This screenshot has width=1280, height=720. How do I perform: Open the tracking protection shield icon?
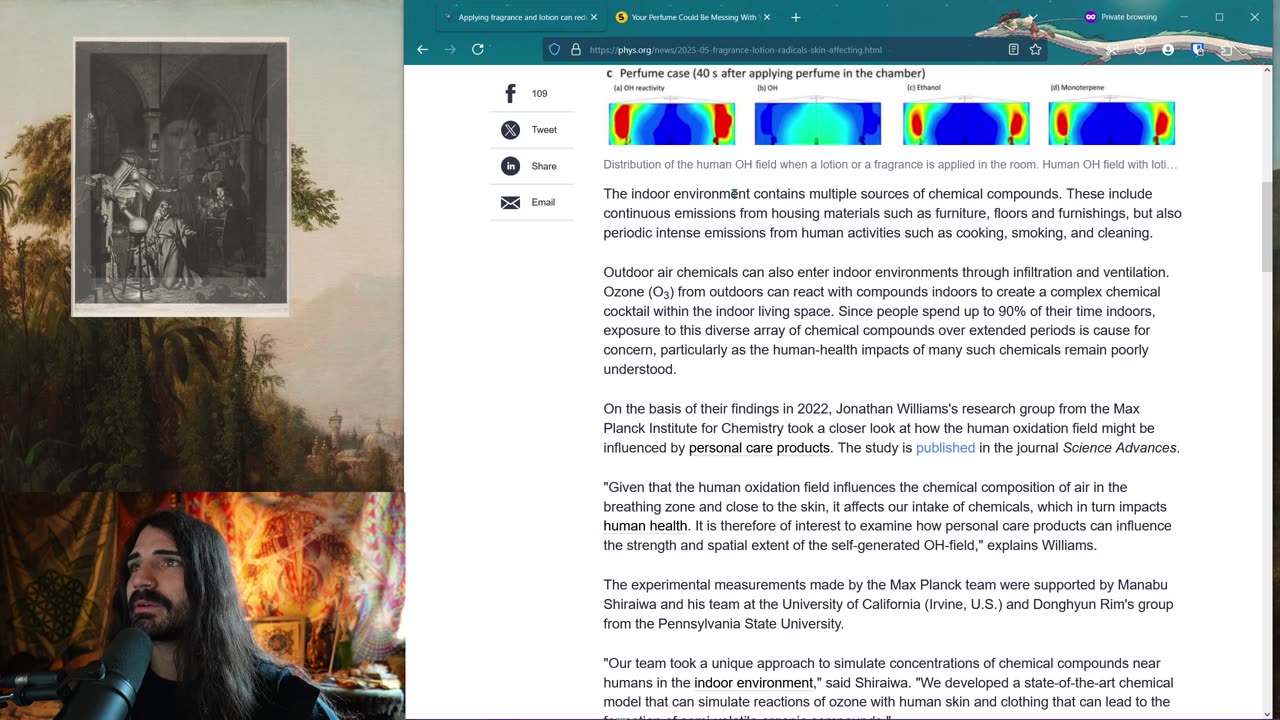554,49
